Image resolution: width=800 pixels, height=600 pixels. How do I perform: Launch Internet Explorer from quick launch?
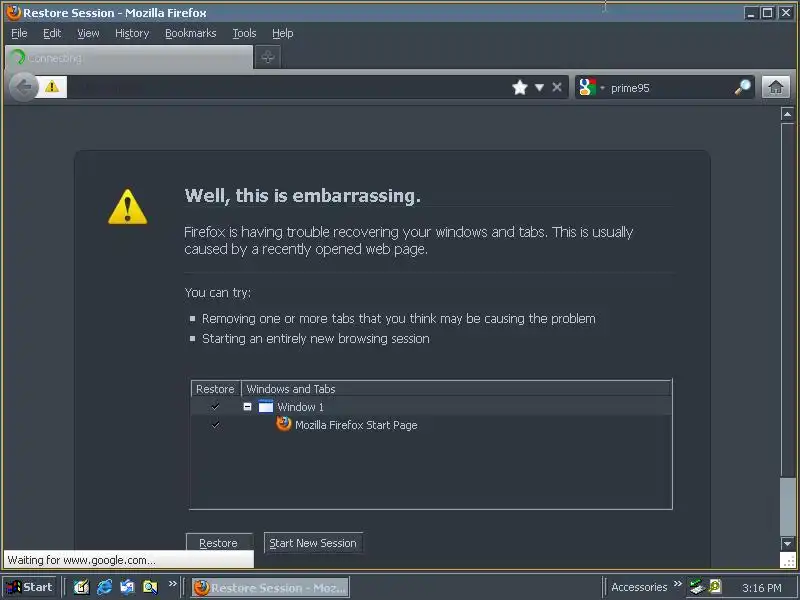104,587
